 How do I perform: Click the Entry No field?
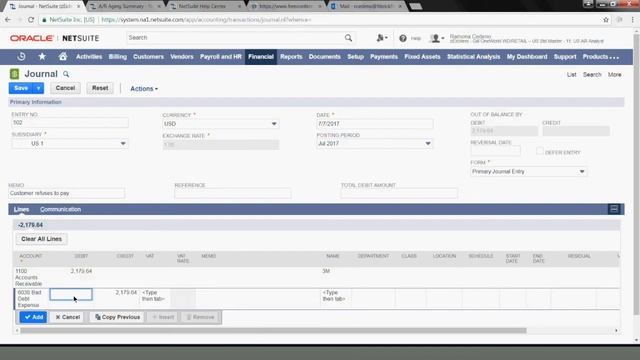pyautogui.click(x=69, y=123)
